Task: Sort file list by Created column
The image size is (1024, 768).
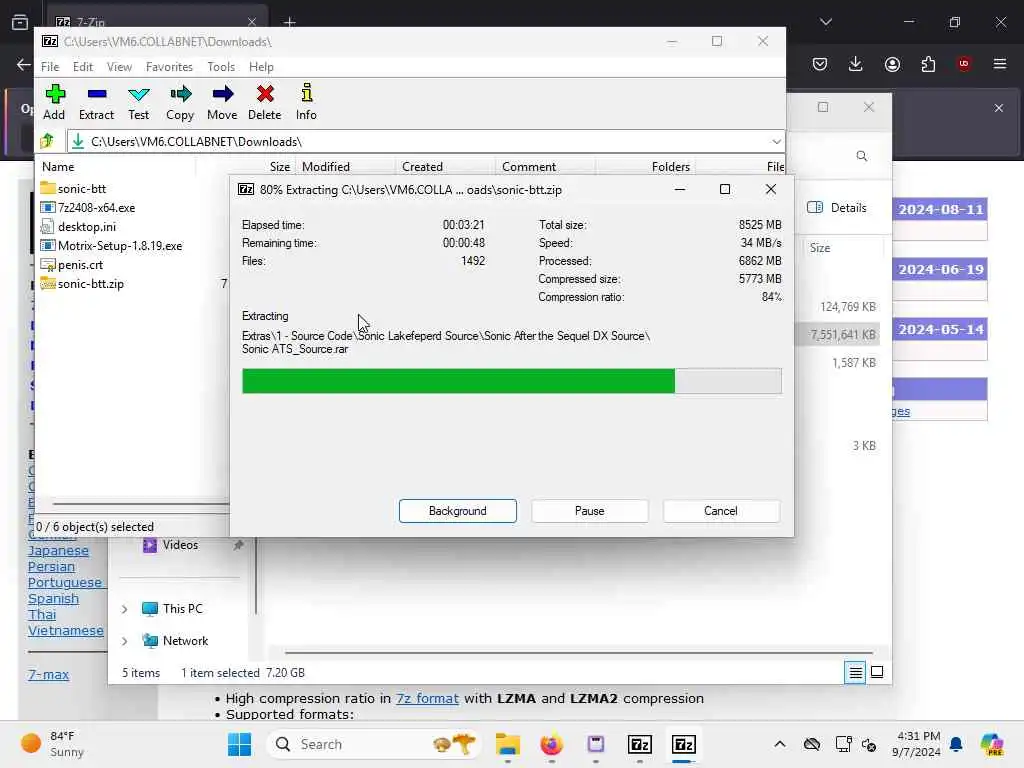Action: pos(422,167)
